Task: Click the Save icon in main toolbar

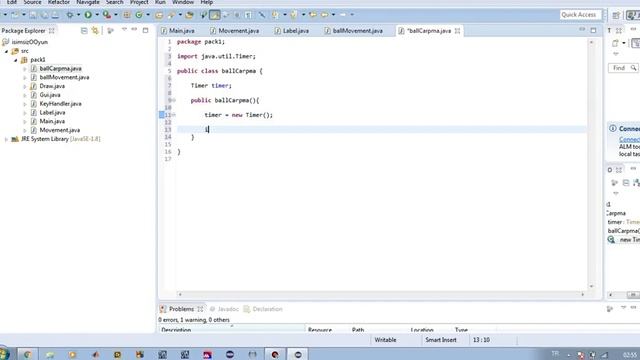Action: (x=33, y=15)
